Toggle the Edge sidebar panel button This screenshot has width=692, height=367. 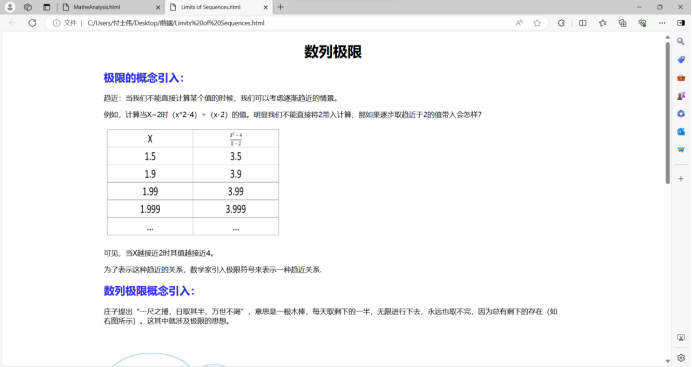point(681,23)
